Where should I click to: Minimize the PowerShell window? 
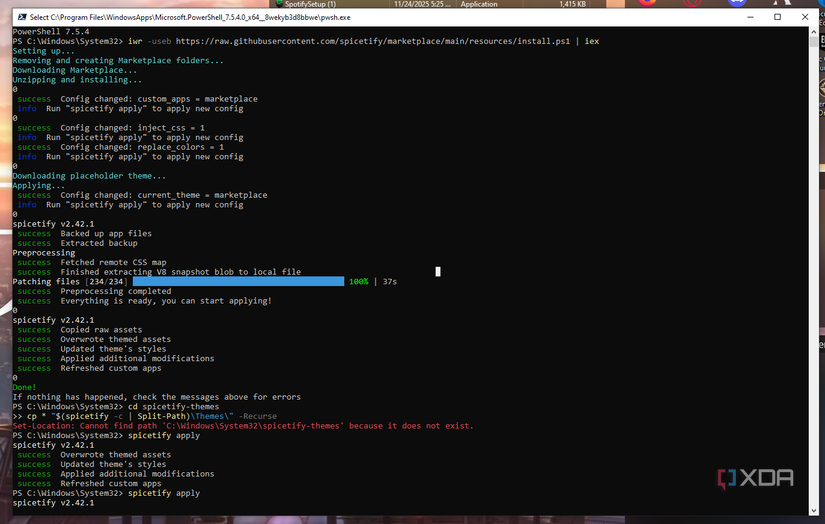(x=750, y=17)
